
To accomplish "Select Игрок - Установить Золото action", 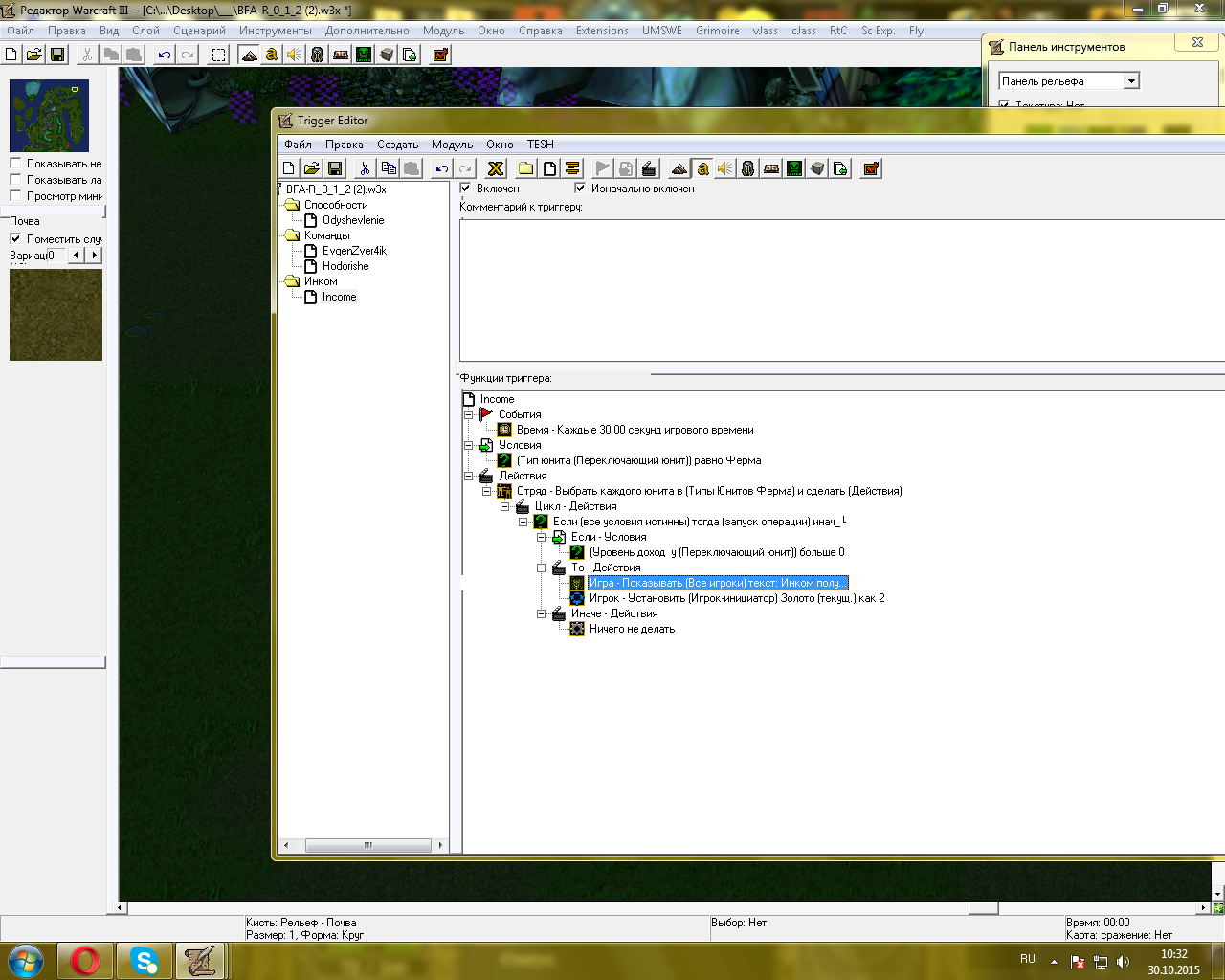I will coord(737,598).
